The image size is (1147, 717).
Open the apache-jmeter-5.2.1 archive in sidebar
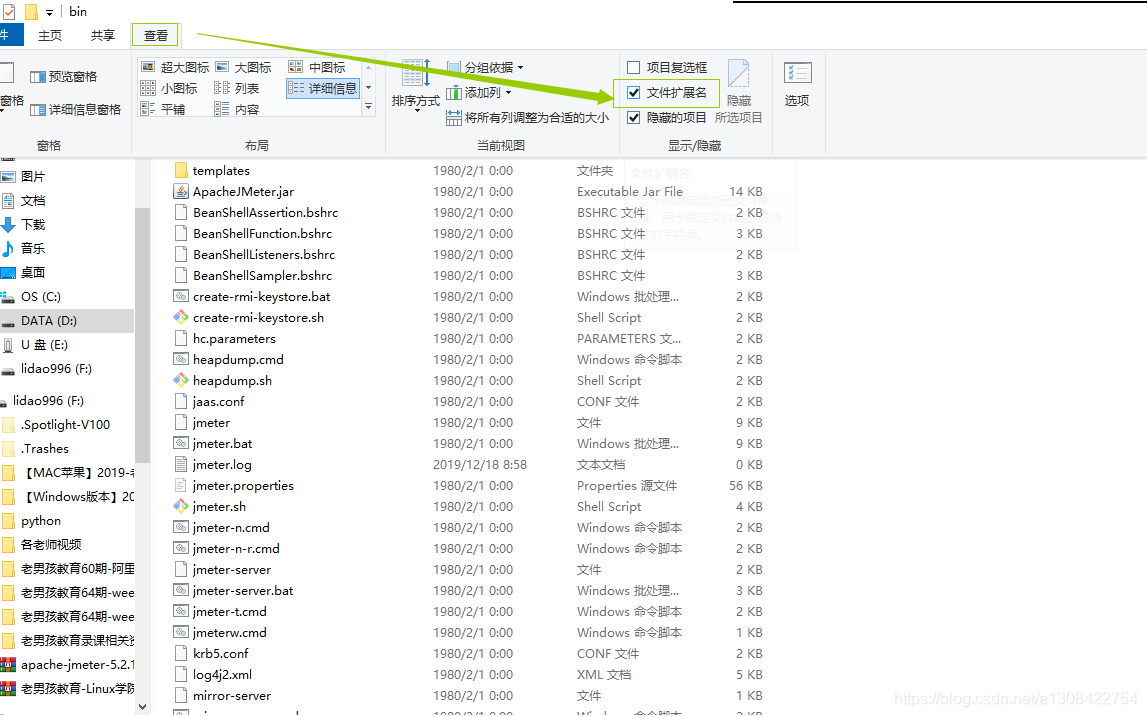click(67, 665)
